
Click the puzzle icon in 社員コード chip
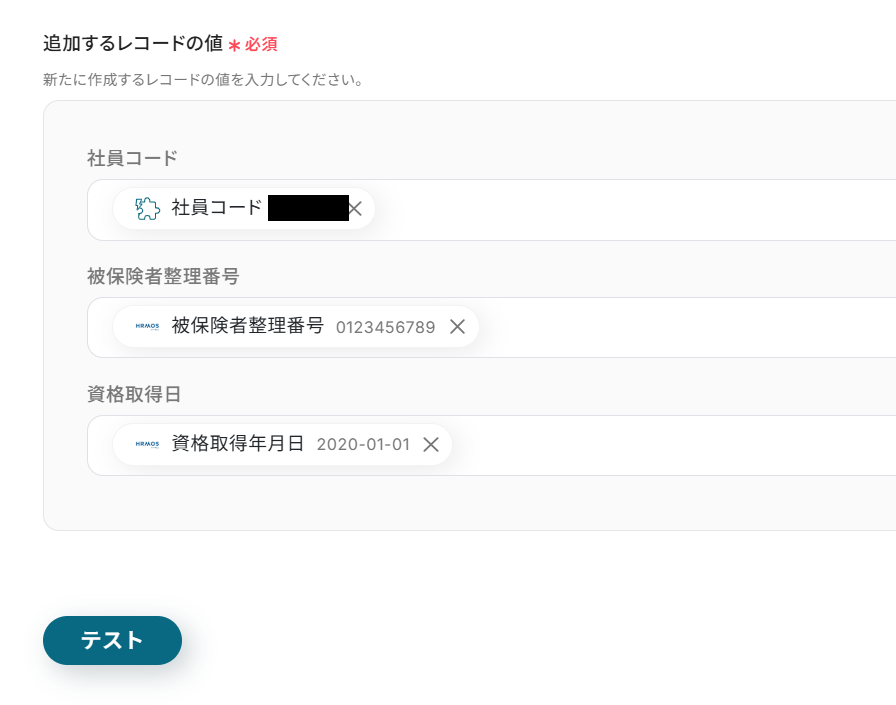(x=147, y=208)
